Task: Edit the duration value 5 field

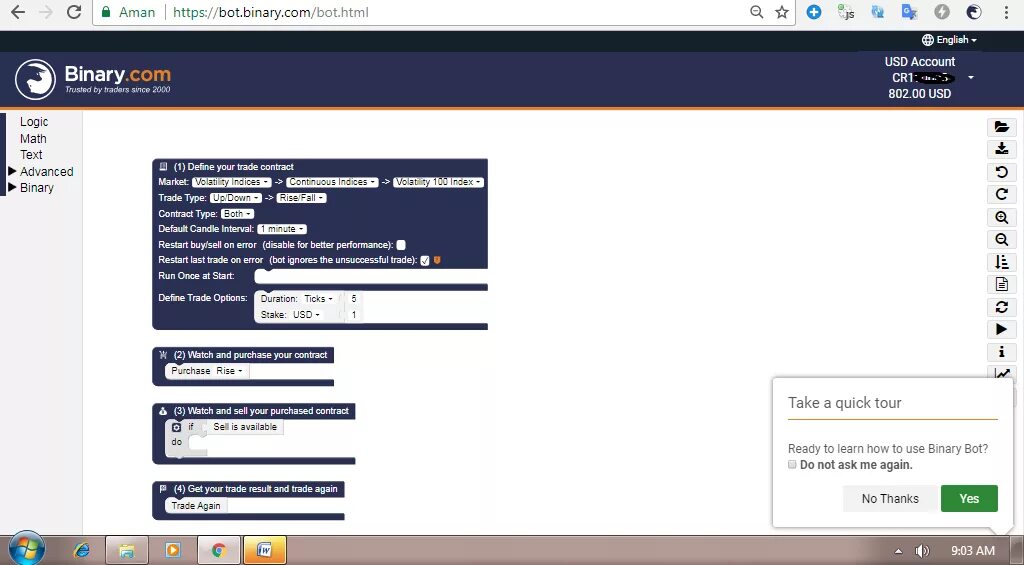Action: coord(354,299)
